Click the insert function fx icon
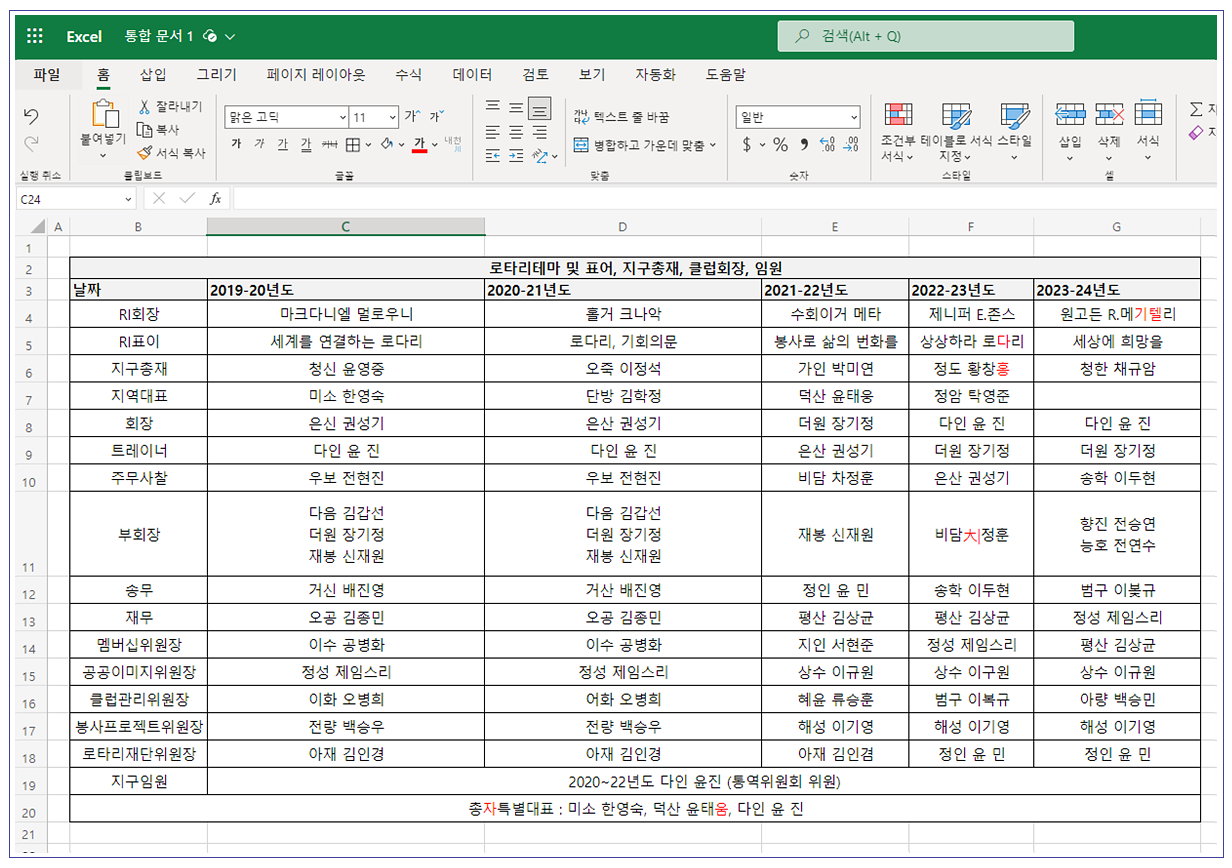 [215, 198]
